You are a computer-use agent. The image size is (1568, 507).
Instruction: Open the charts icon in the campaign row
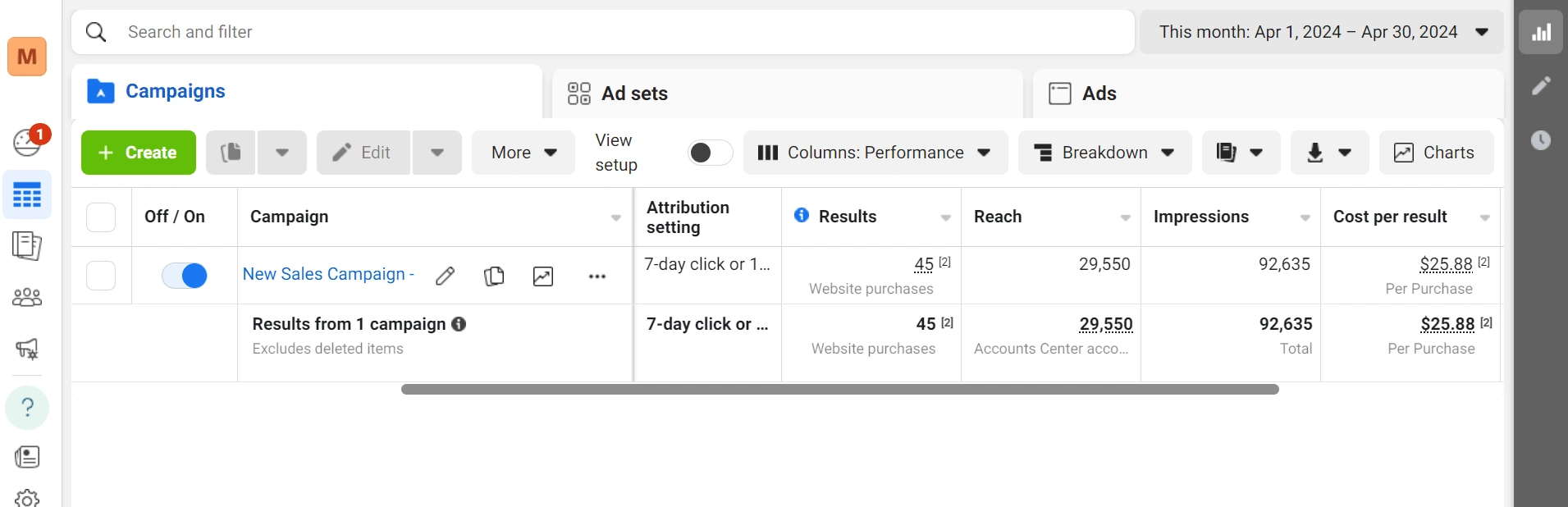pos(543,276)
